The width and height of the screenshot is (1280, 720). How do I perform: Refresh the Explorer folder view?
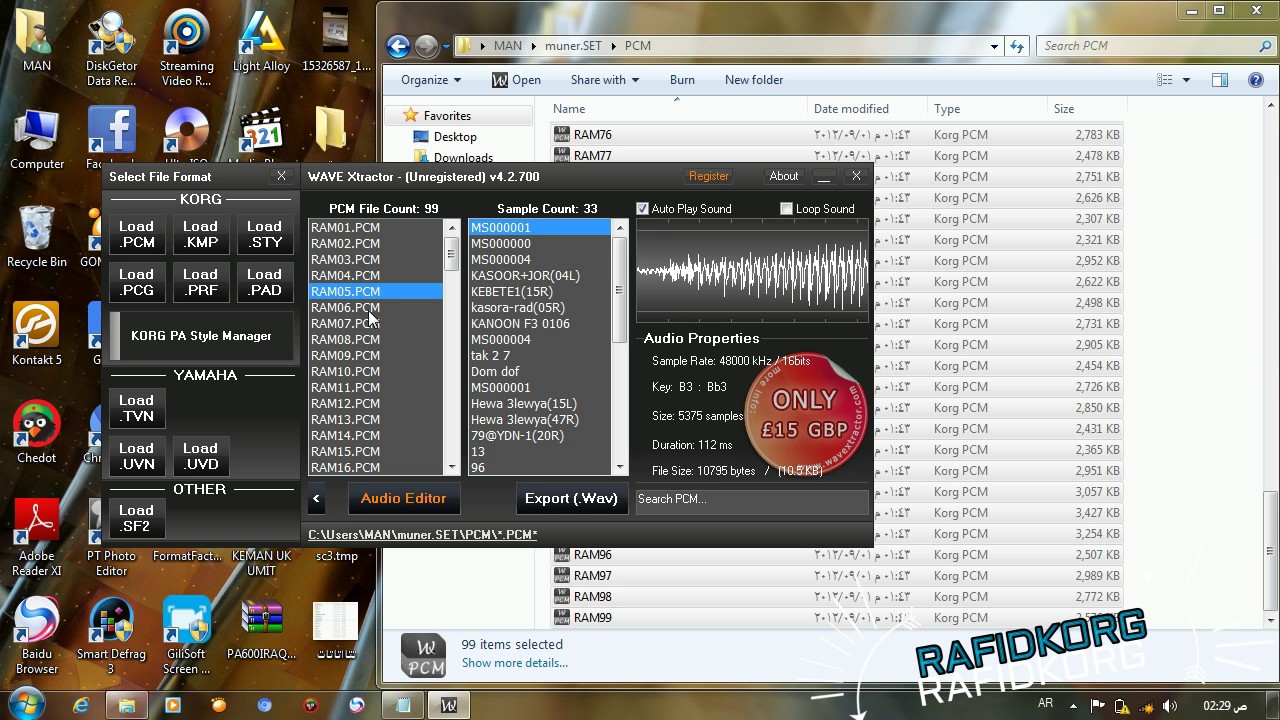(1017, 46)
